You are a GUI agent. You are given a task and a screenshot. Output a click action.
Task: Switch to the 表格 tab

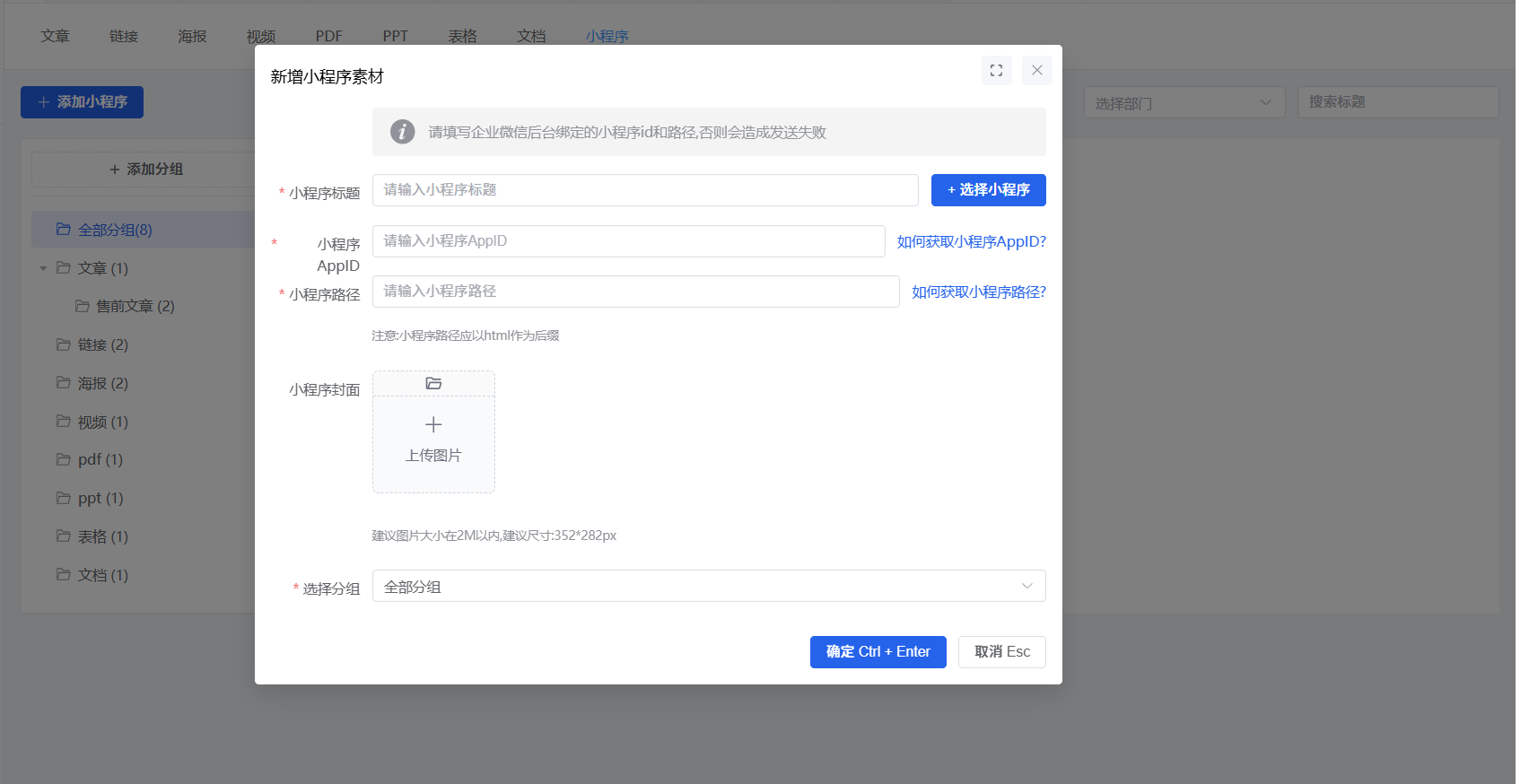pos(463,36)
